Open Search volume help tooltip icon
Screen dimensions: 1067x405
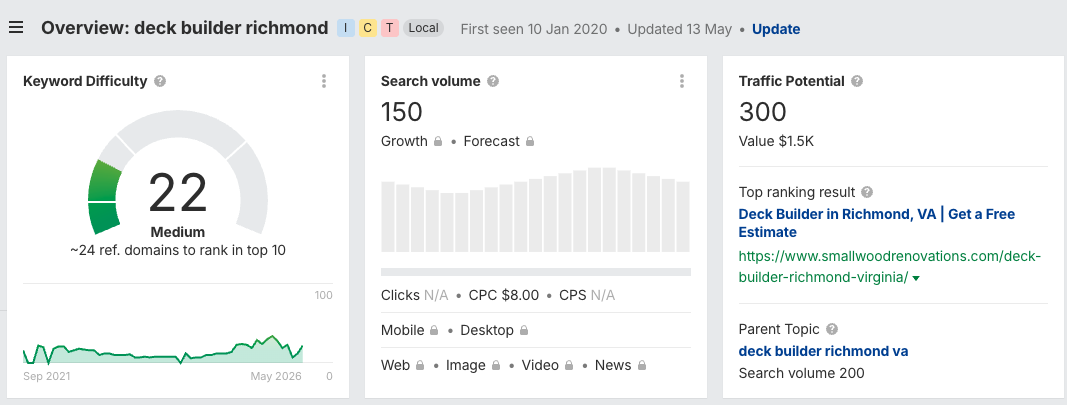pos(493,81)
